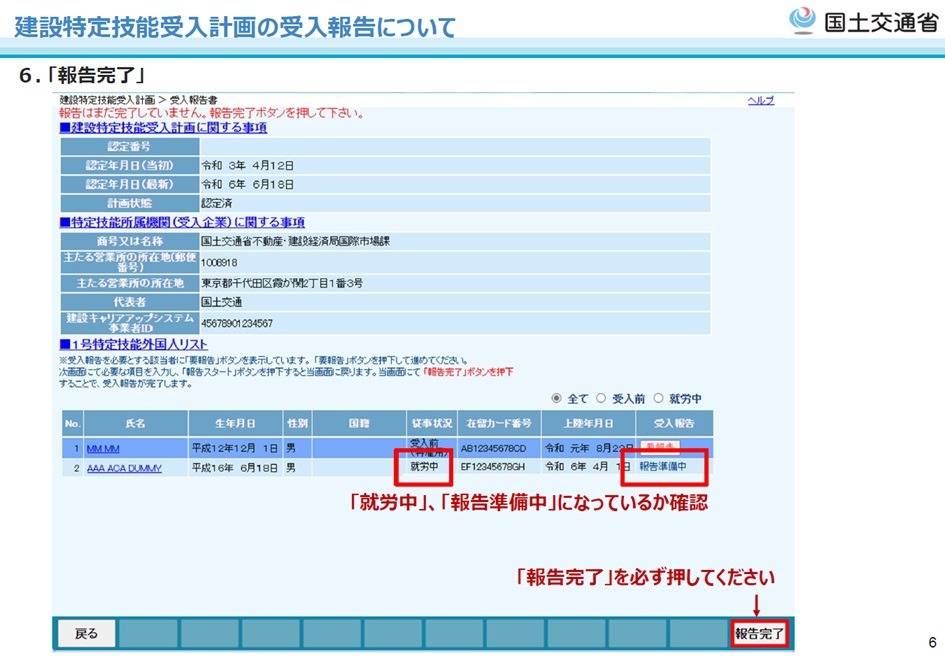Click the 特定技能所属機関(受入企業)に関する事項 heading
Screen dimensions: 945x665
(x=182, y=222)
